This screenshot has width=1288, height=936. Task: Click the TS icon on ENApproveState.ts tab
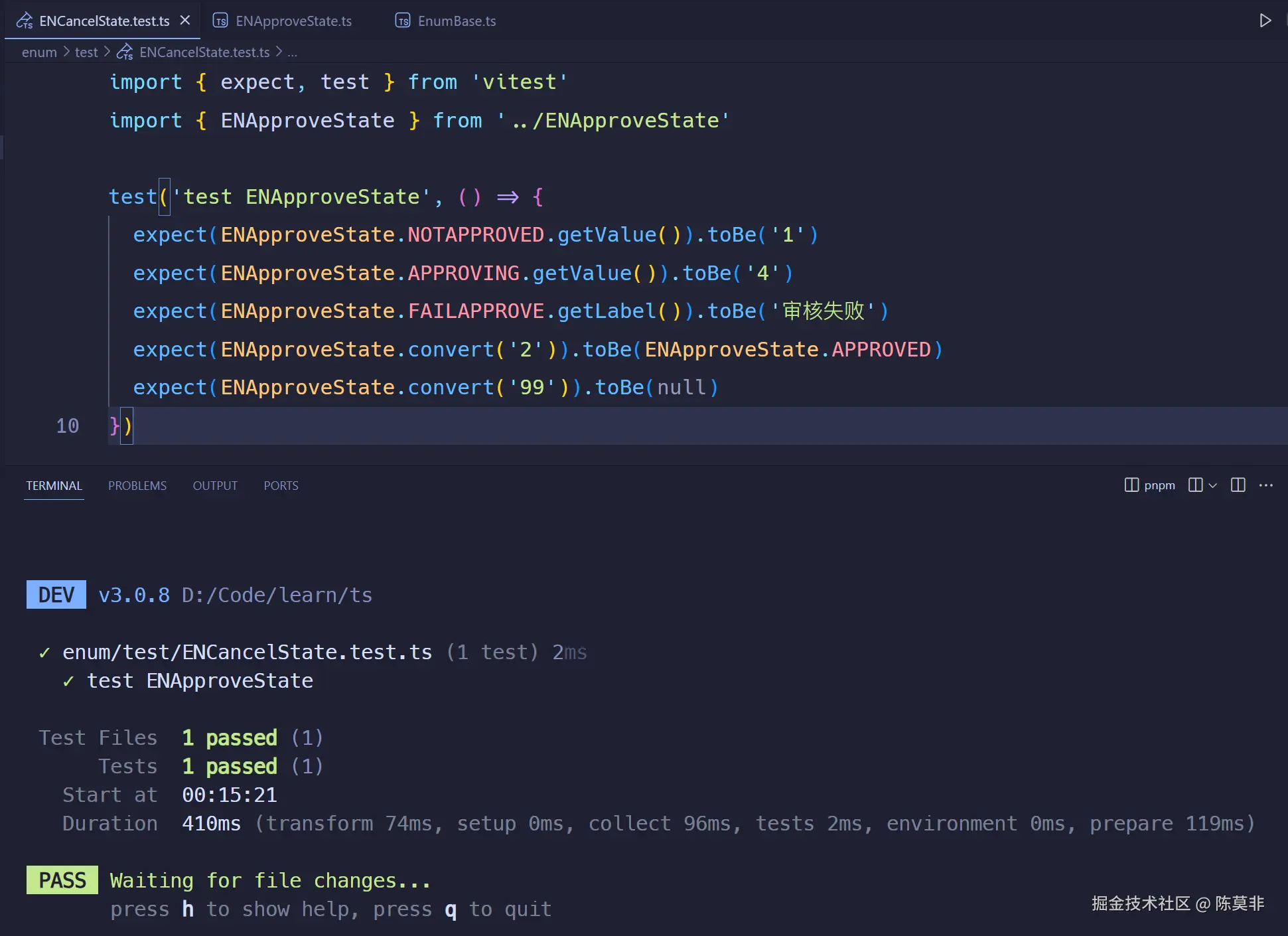(220, 21)
